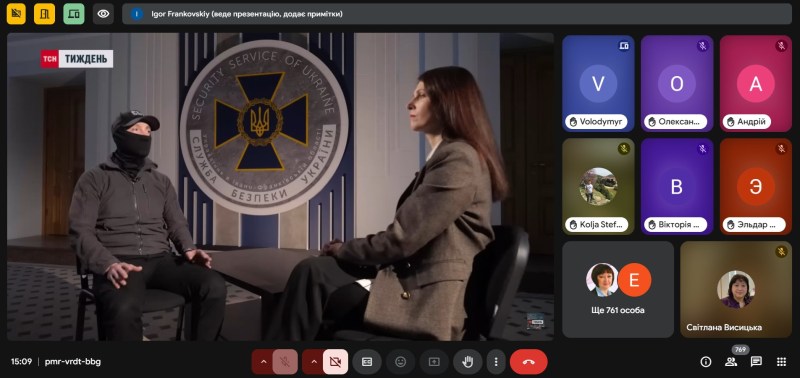
Task: Open the emoji reactions button
Action: pos(401,362)
